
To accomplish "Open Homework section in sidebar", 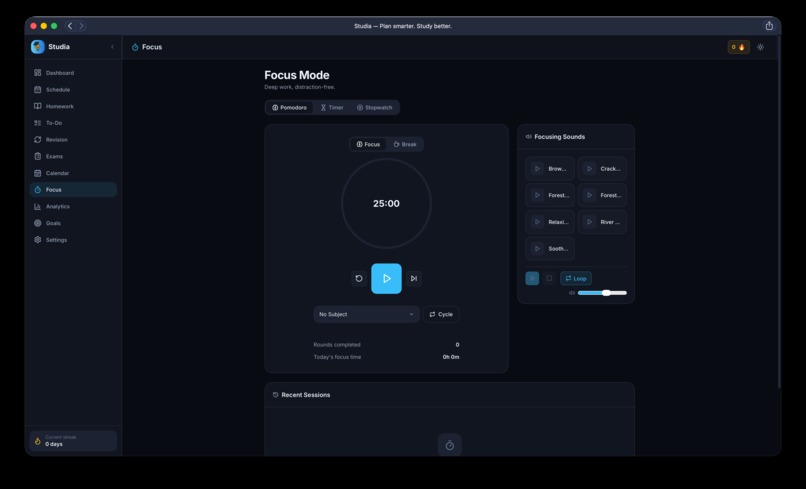I will (x=73, y=106).
